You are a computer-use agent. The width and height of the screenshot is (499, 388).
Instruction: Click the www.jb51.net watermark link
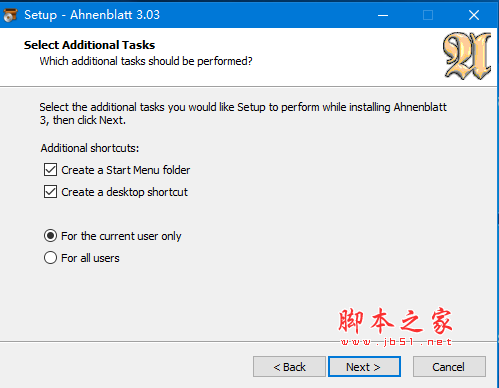[x=396, y=342]
